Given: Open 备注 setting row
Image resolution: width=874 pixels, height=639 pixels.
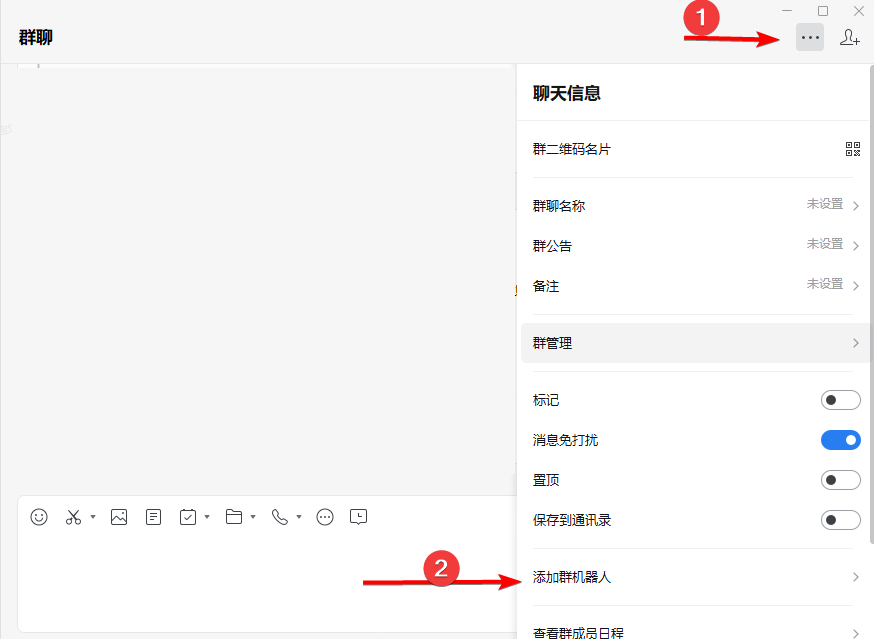Looking at the screenshot, I should (693, 285).
